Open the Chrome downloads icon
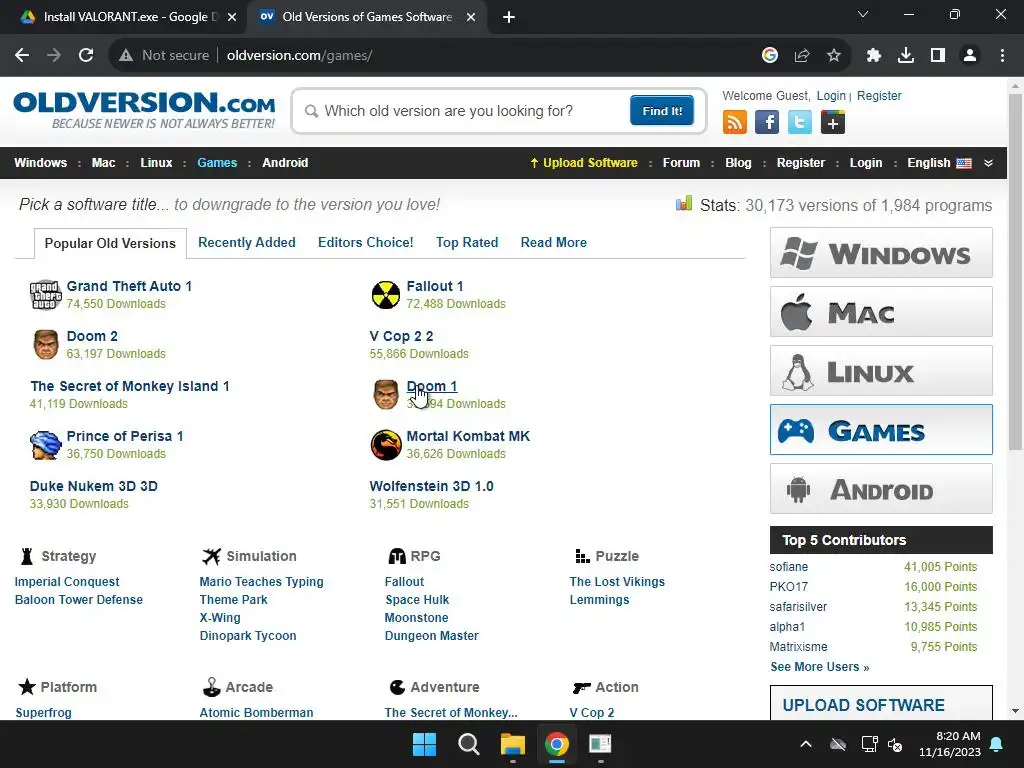This screenshot has width=1024, height=768. 906,56
